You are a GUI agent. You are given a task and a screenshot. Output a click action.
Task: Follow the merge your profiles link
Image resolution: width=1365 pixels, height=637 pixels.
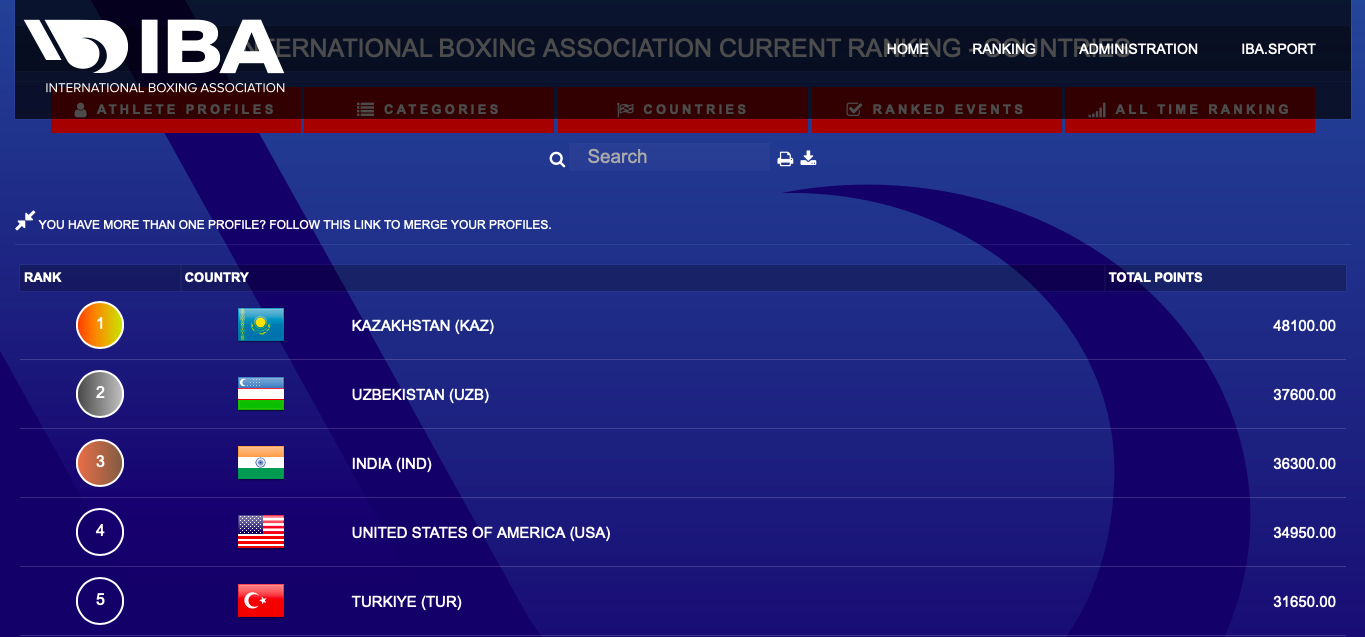click(295, 225)
